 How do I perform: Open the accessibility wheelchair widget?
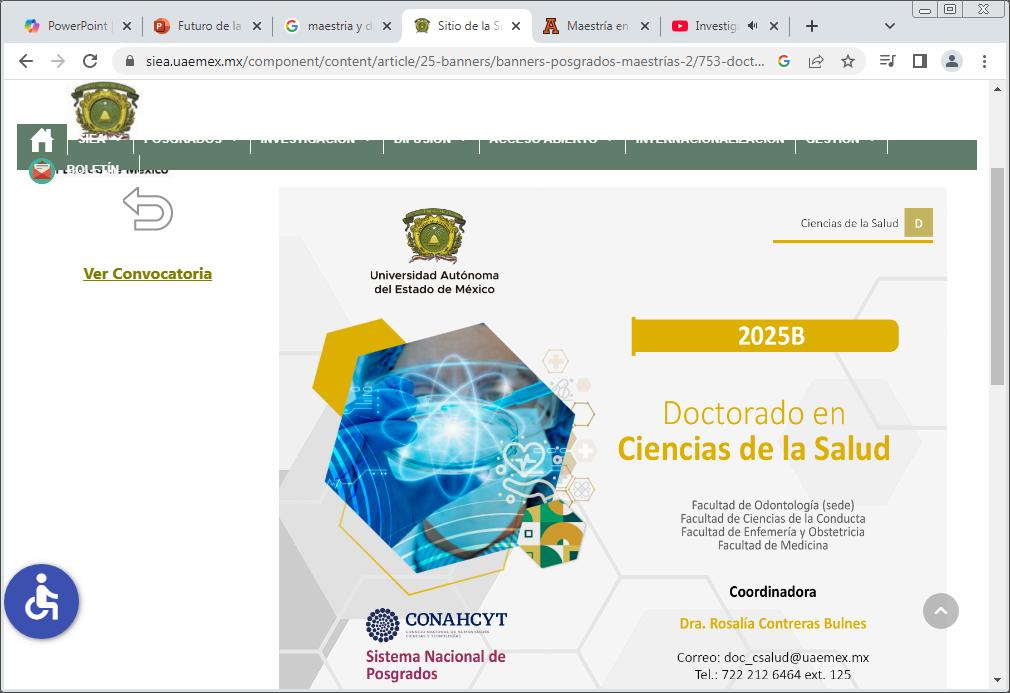point(42,602)
